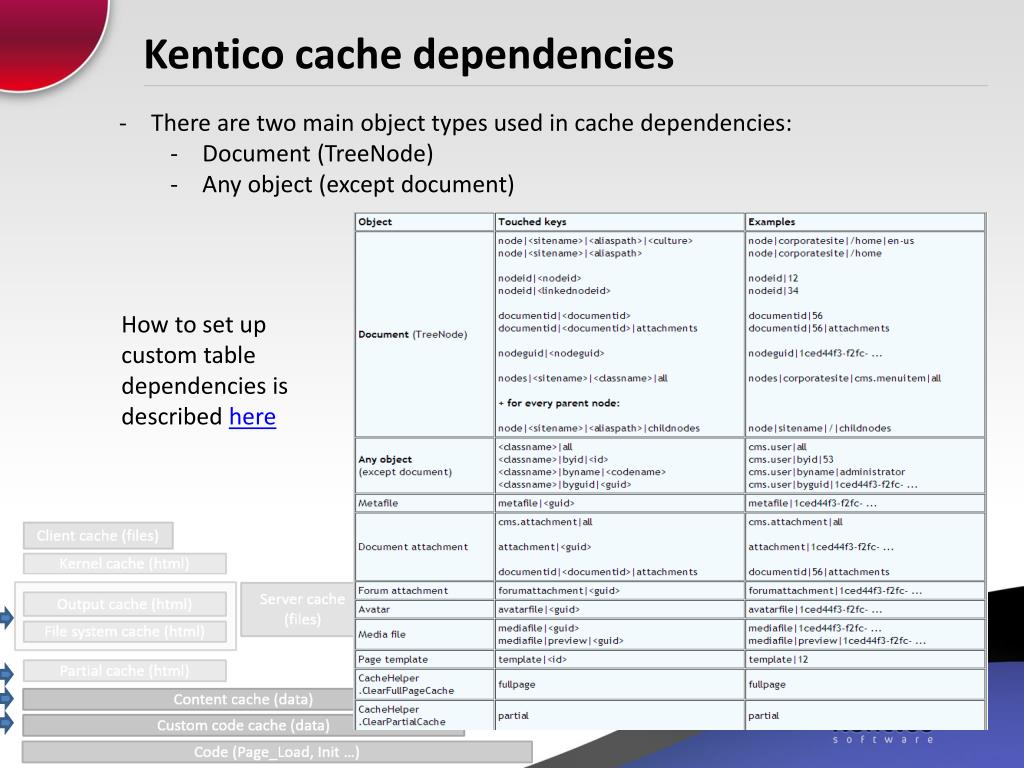1024x768 pixels.
Task: Click the 'Examples' column header
Action: (x=865, y=222)
